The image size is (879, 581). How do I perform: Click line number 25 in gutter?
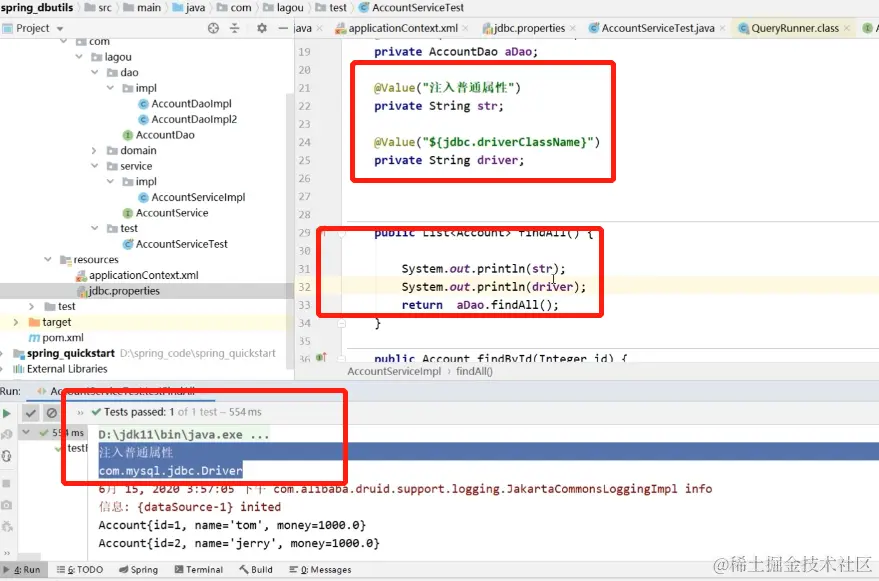(304, 160)
